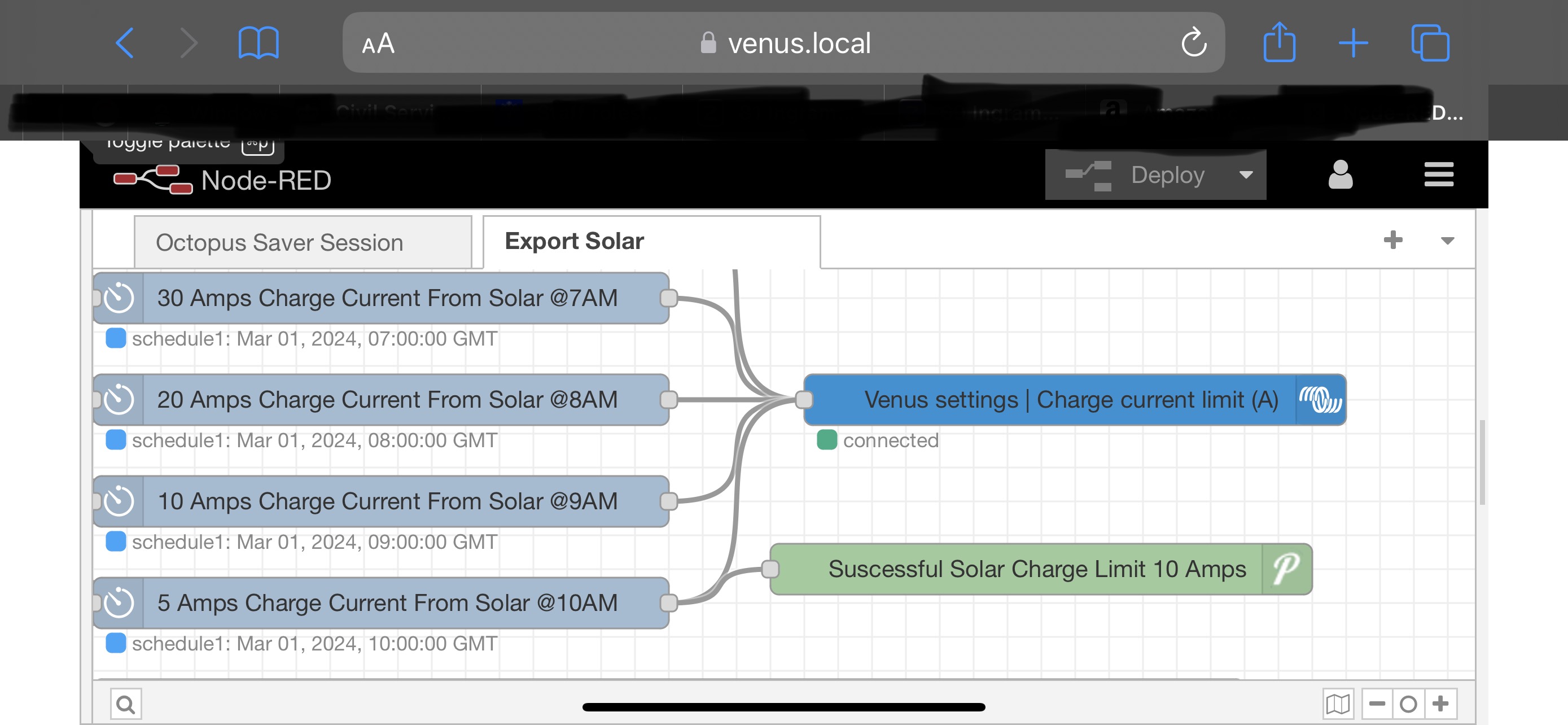Click input port of Venus settings node
This screenshot has height=725, width=1568.
(804, 400)
